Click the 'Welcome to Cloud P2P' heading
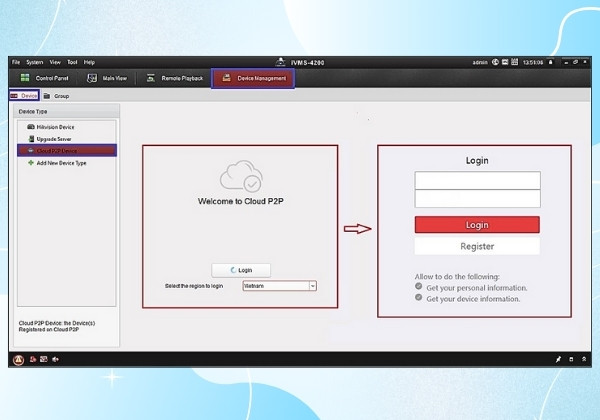Viewport: 600px width, 420px height. tap(241, 201)
